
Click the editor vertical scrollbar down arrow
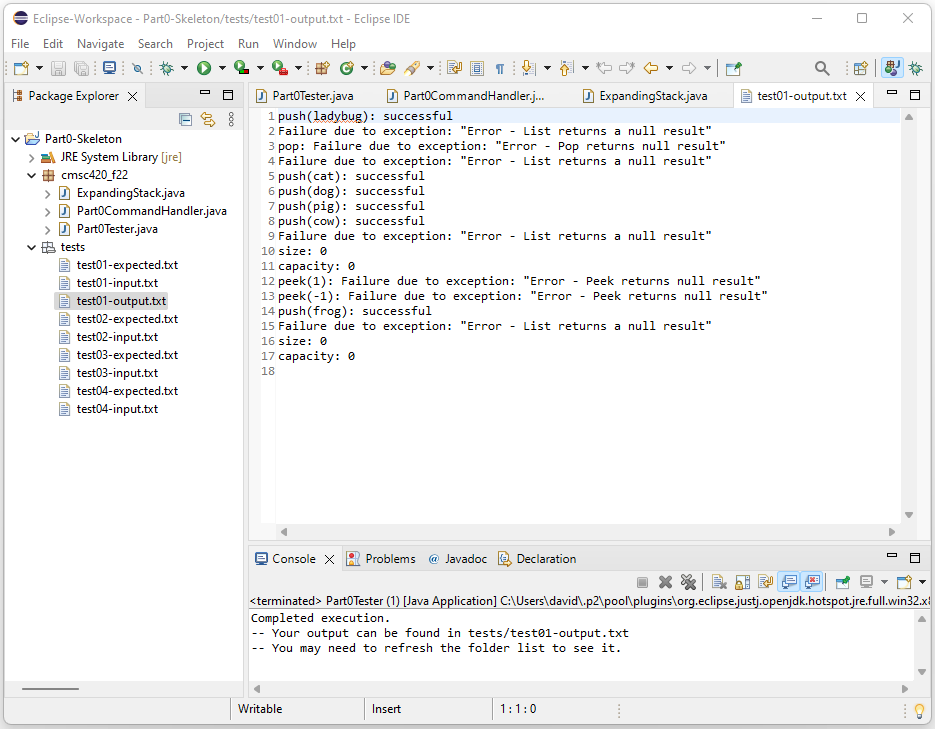click(909, 516)
